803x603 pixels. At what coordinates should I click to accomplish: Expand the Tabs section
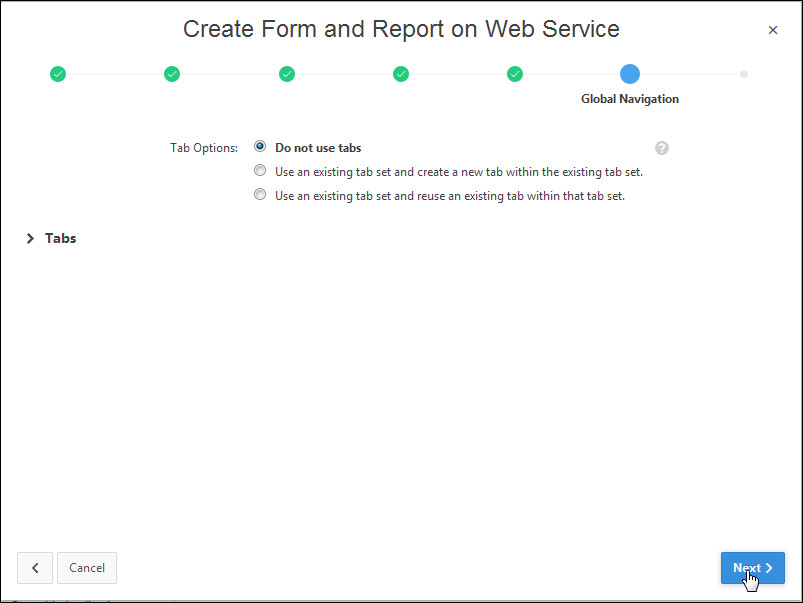click(30, 238)
